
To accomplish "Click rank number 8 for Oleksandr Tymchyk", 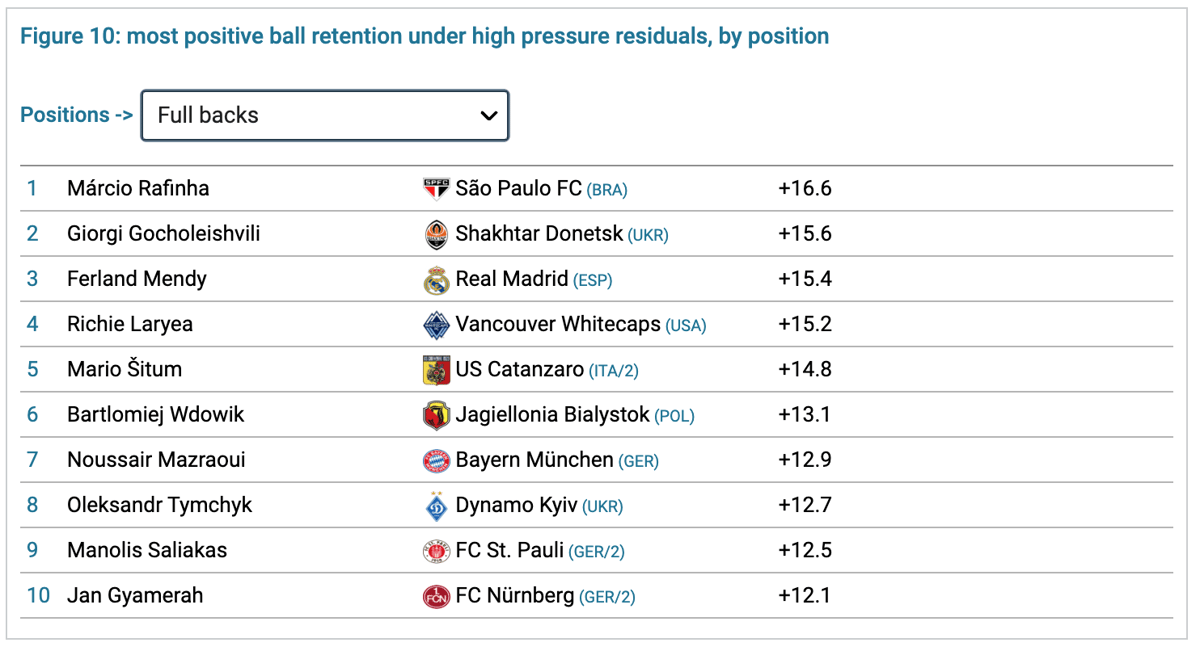I will coord(32,505).
